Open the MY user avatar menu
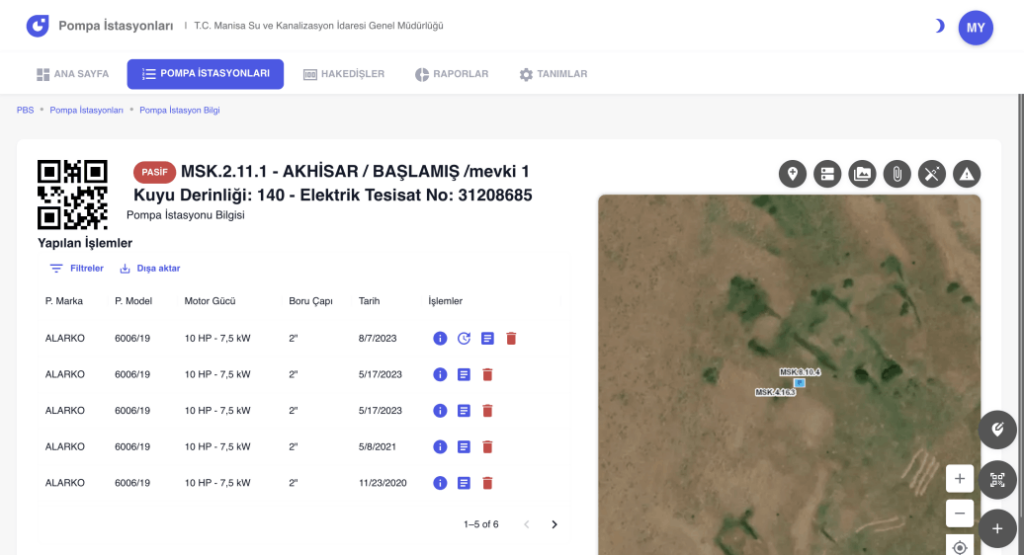The height and width of the screenshot is (555, 1024). [x=976, y=27]
